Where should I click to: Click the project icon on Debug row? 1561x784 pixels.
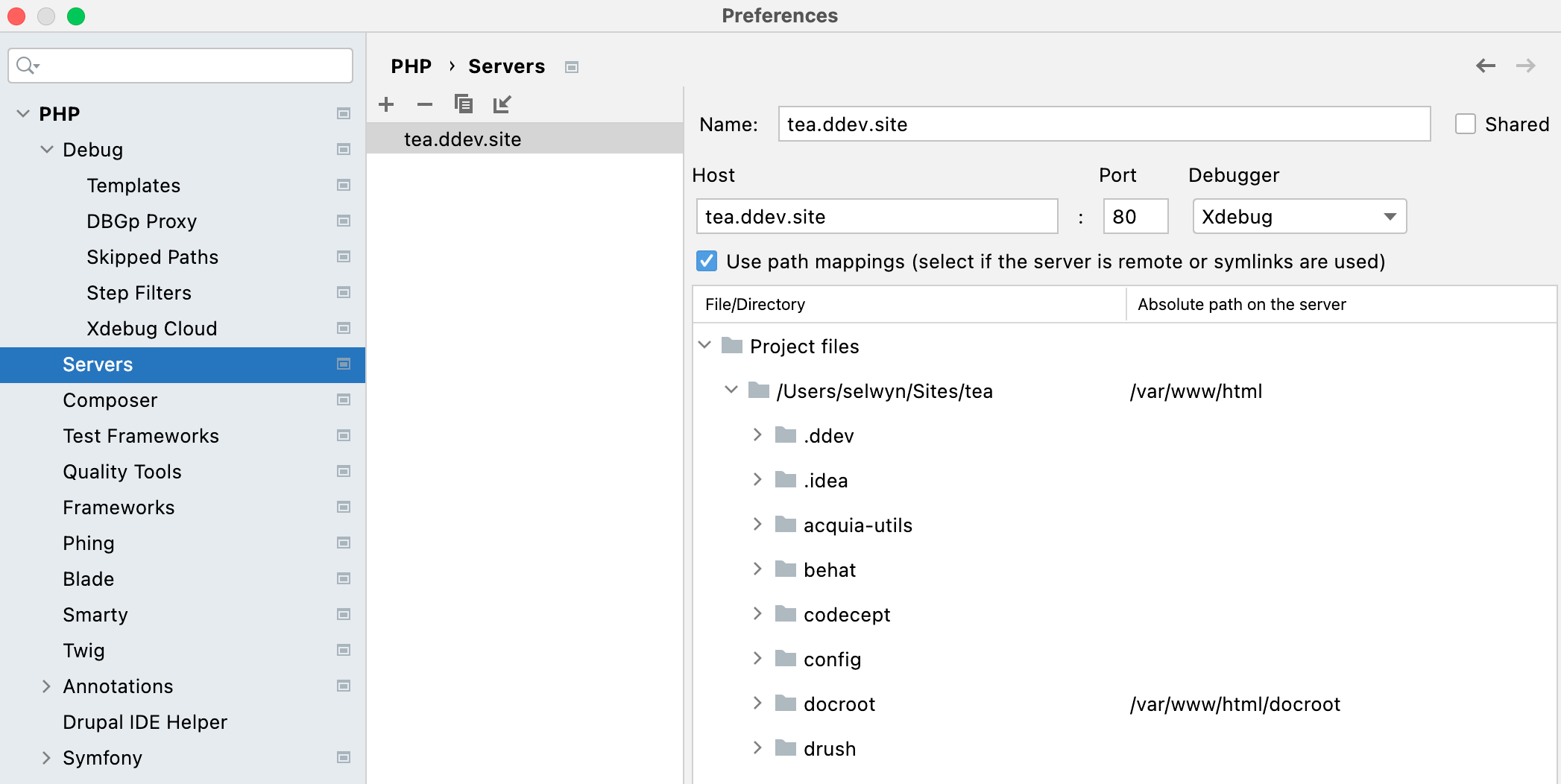coord(344,149)
